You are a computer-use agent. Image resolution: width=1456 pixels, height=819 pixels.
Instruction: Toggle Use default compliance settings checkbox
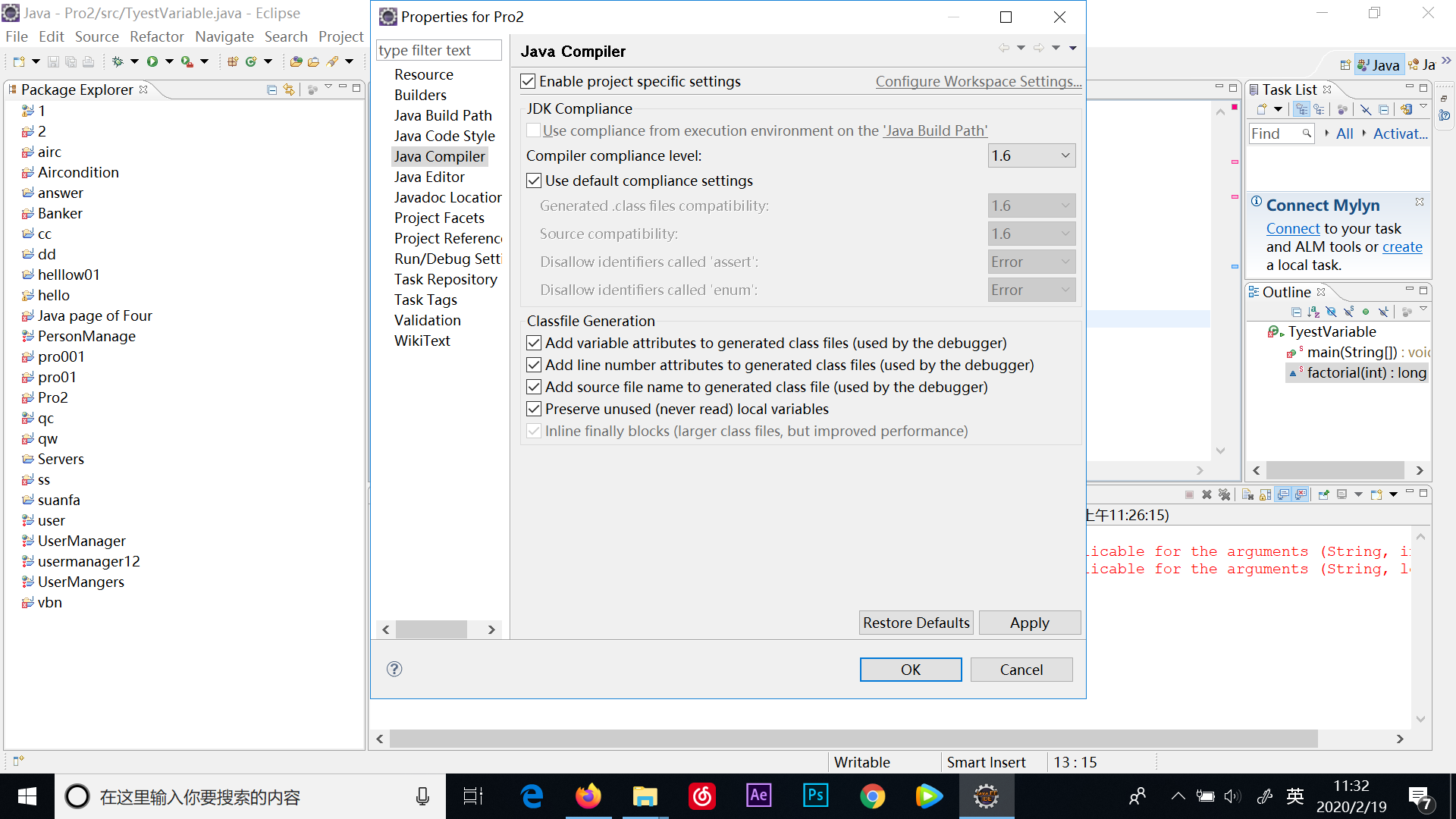click(534, 180)
